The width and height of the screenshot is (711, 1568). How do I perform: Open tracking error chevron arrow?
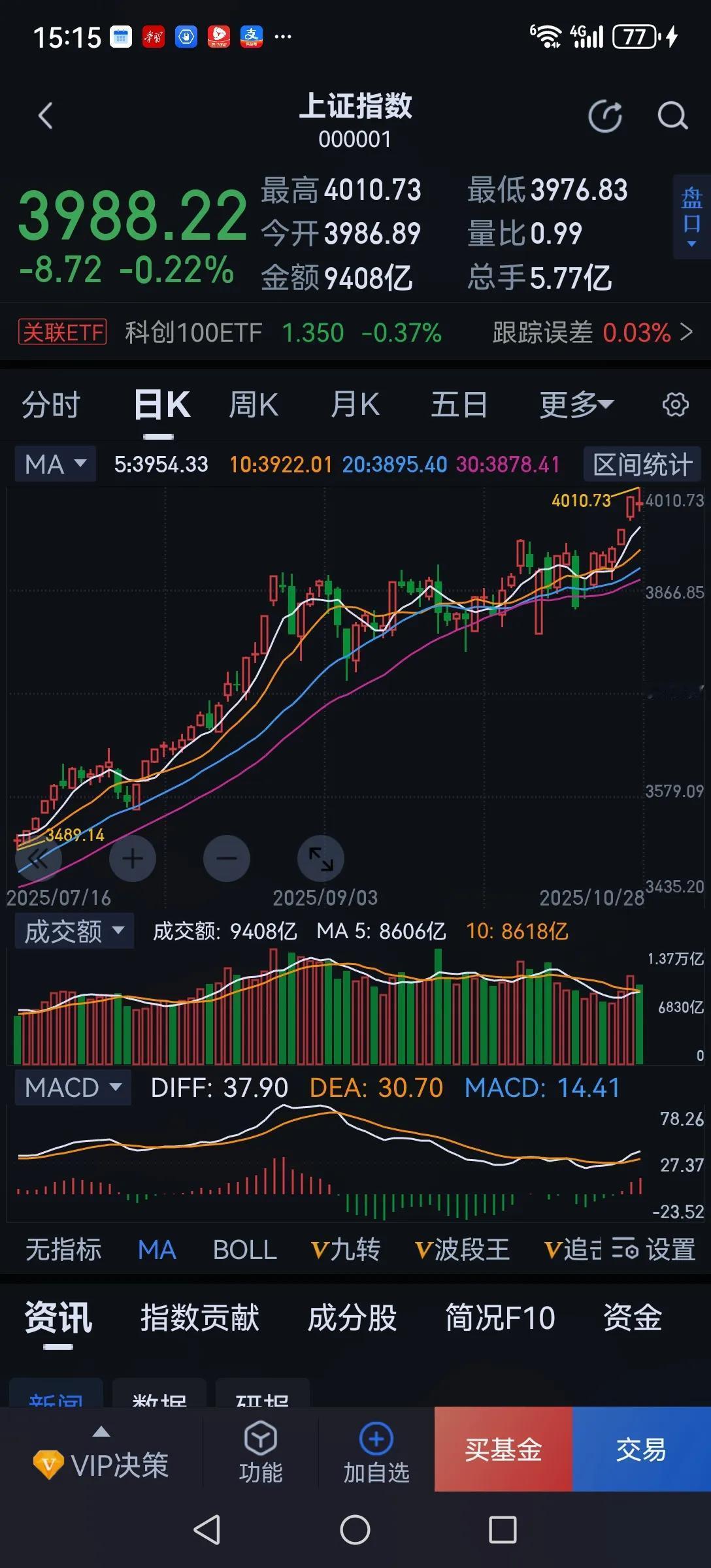click(686, 332)
